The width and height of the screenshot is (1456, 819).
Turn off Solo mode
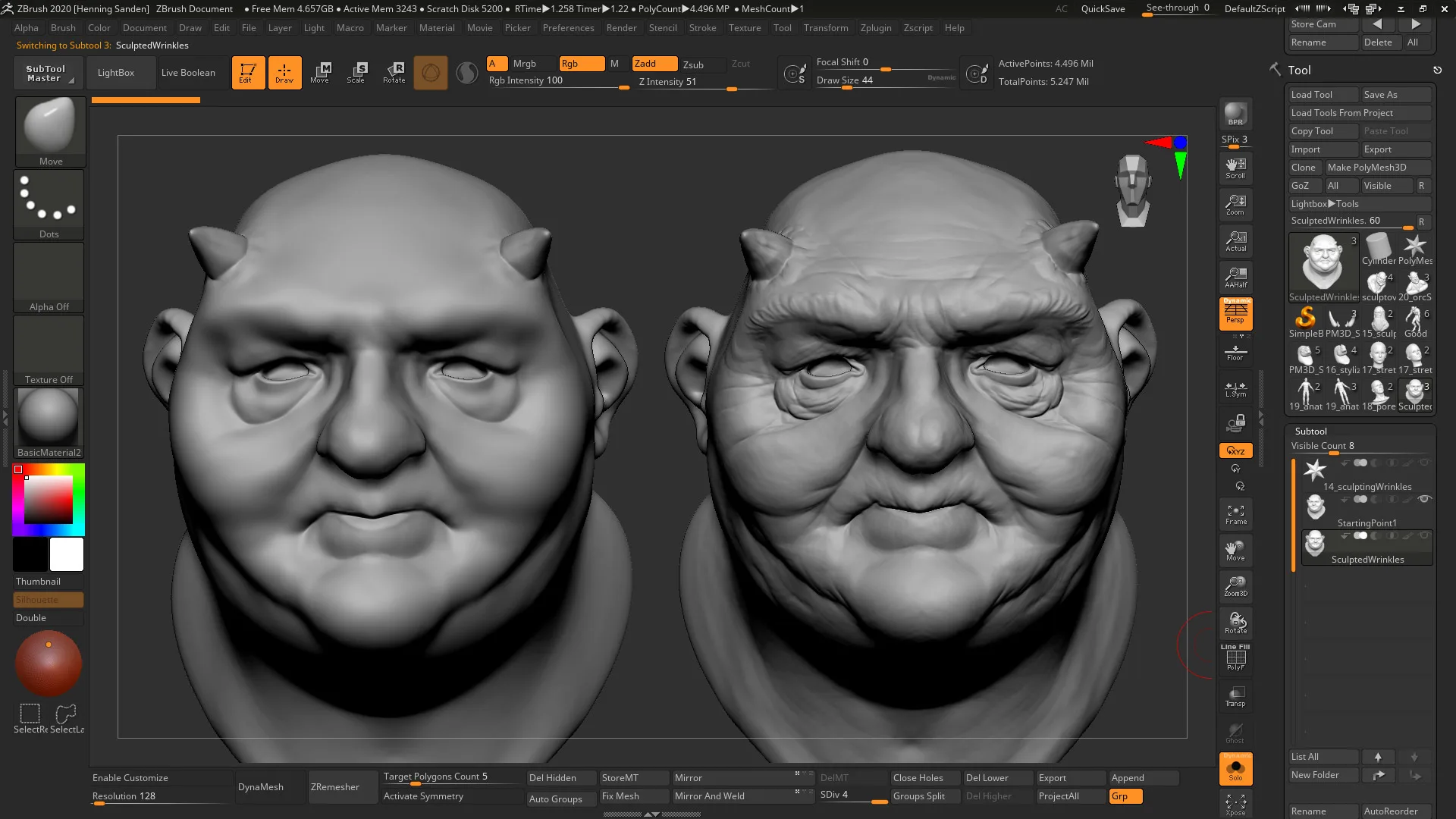pos(1235,769)
